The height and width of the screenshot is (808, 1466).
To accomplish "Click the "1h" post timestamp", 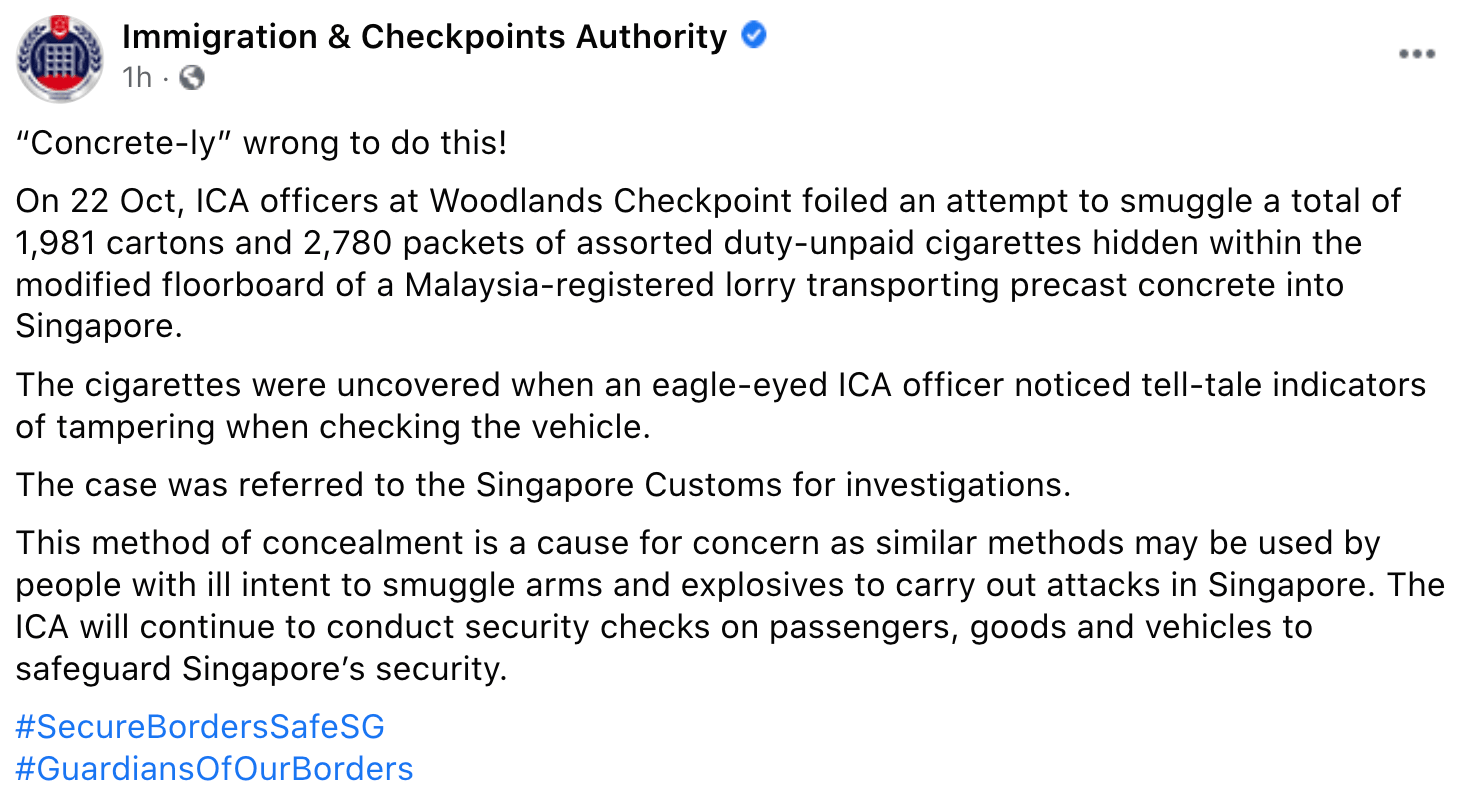I will click(137, 77).
